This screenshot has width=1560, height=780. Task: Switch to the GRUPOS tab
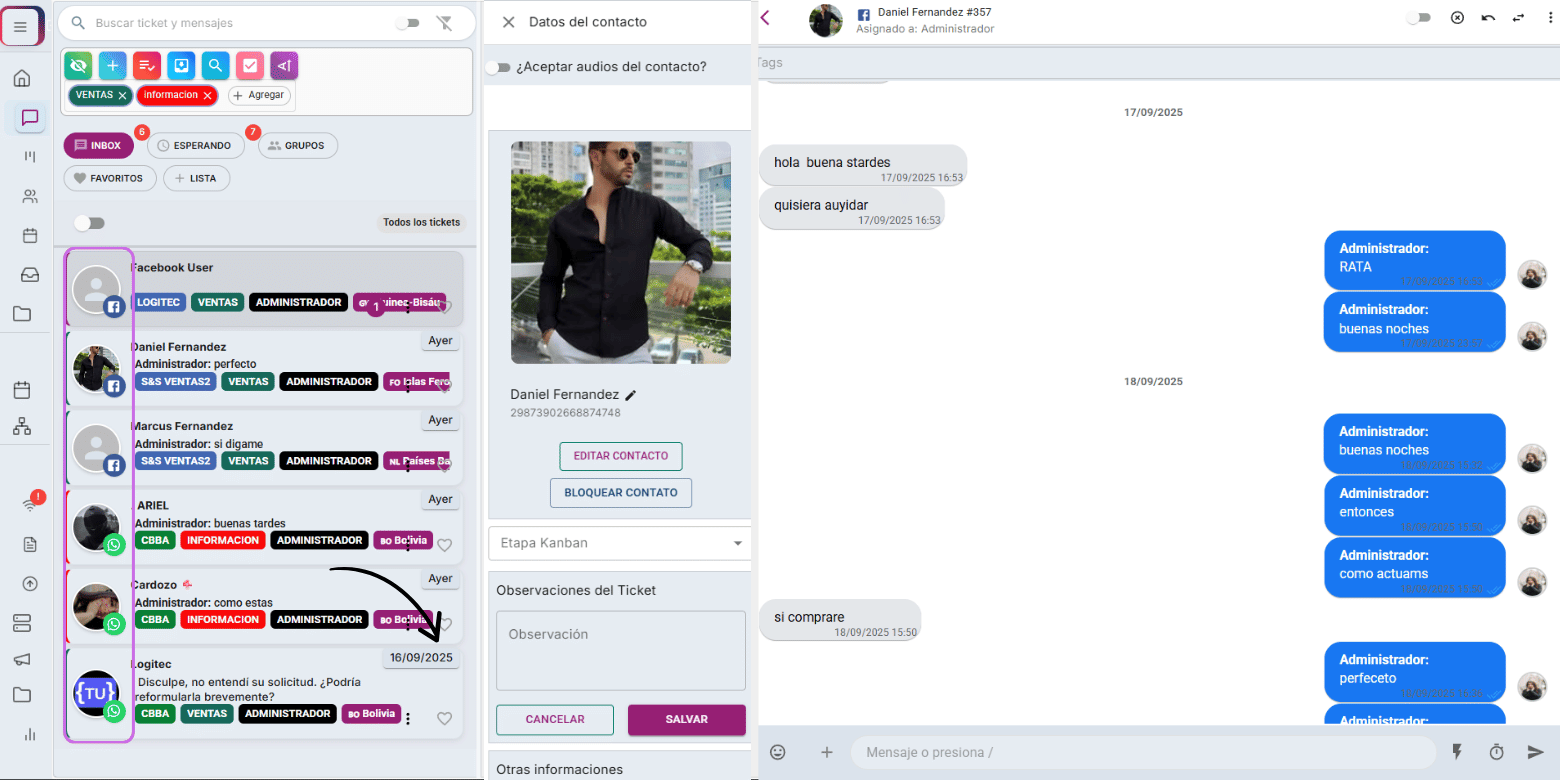(297, 145)
